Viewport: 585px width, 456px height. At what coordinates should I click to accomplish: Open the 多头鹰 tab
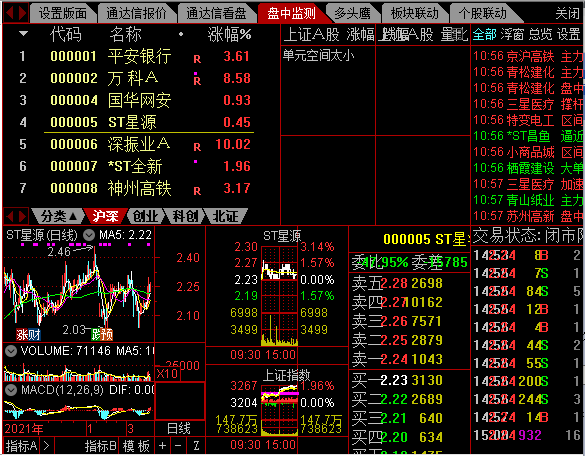coord(352,14)
